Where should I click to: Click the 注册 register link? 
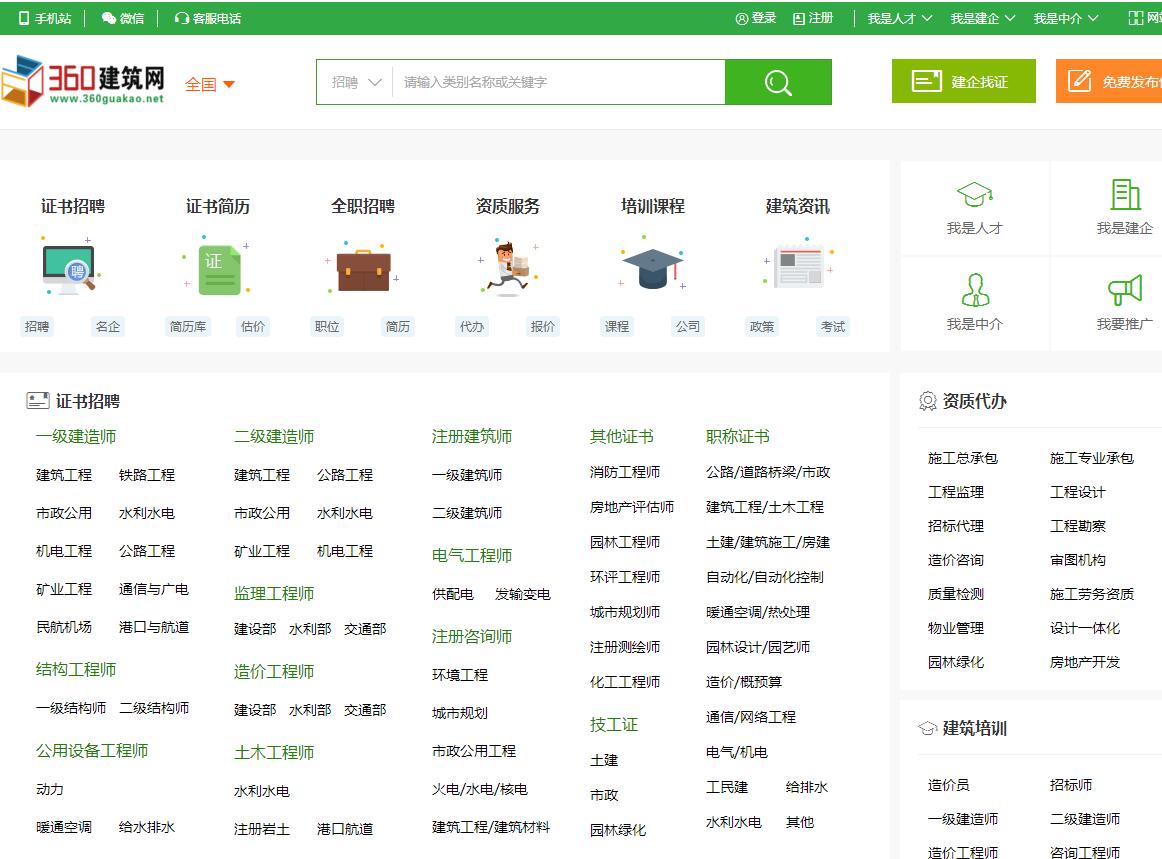click(x=813, y=19)
